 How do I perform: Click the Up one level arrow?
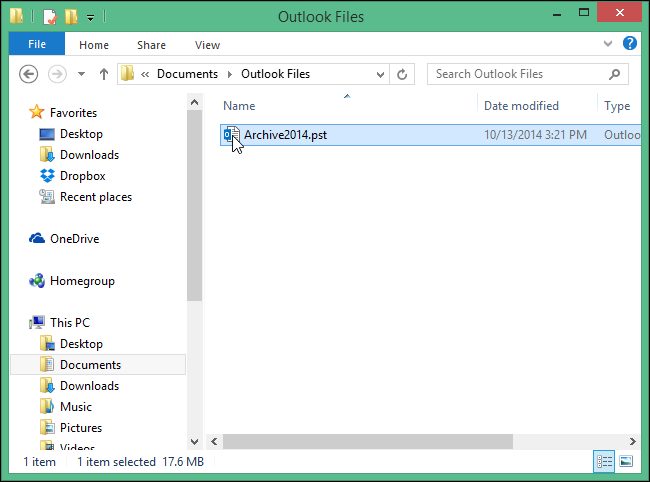coord(103,74)
